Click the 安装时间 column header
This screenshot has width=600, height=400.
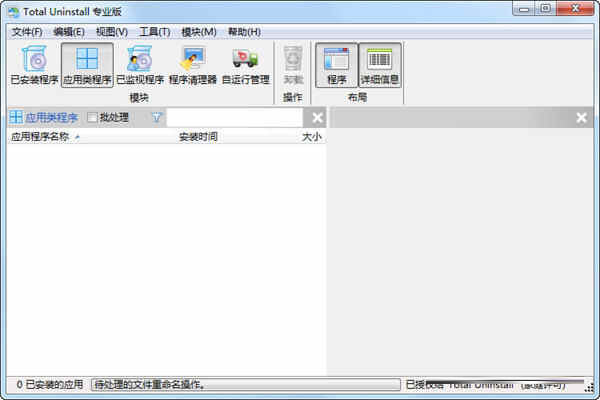coord(198,137)
